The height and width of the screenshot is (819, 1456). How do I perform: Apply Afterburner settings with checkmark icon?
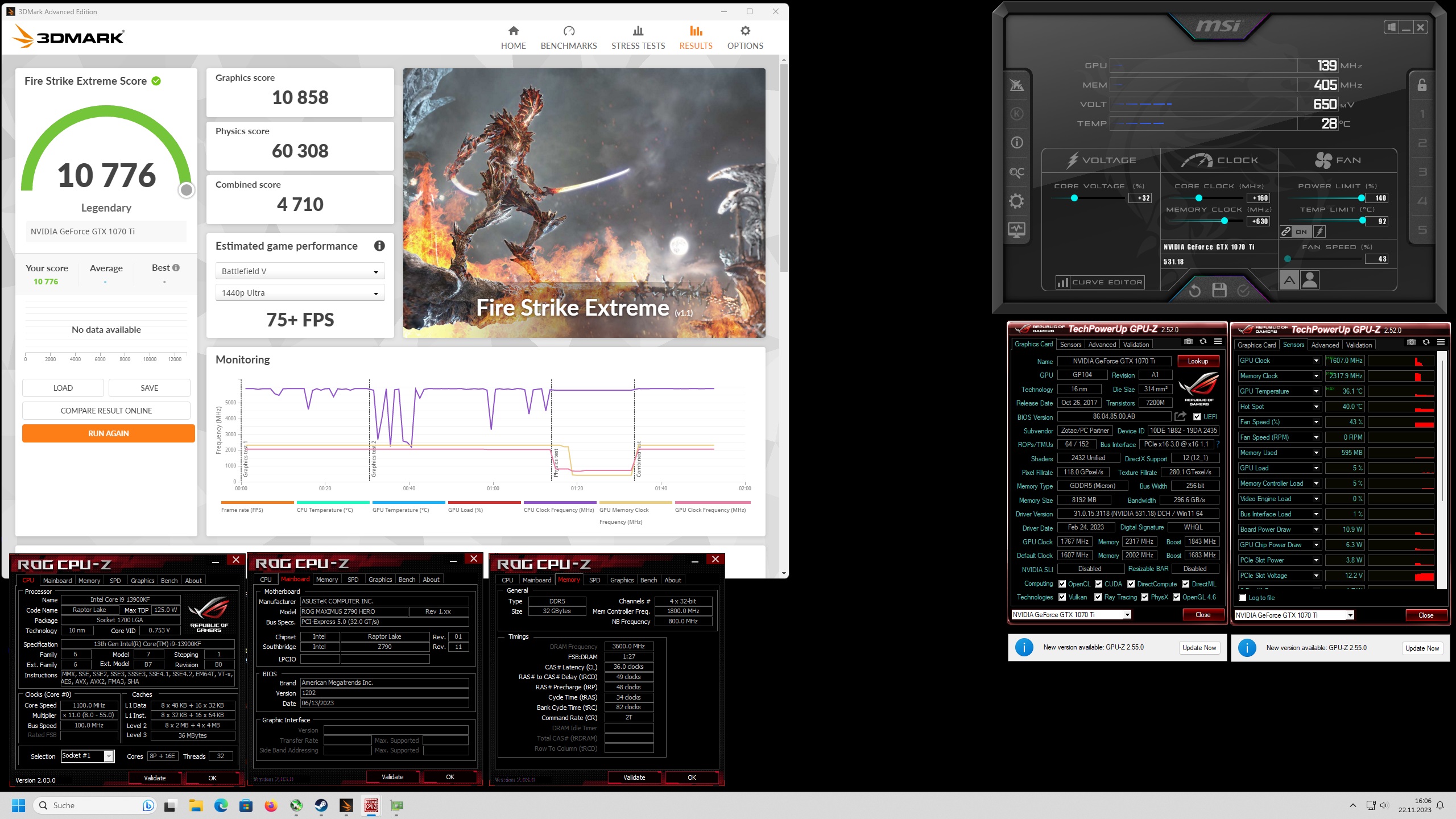point(1244,291)
